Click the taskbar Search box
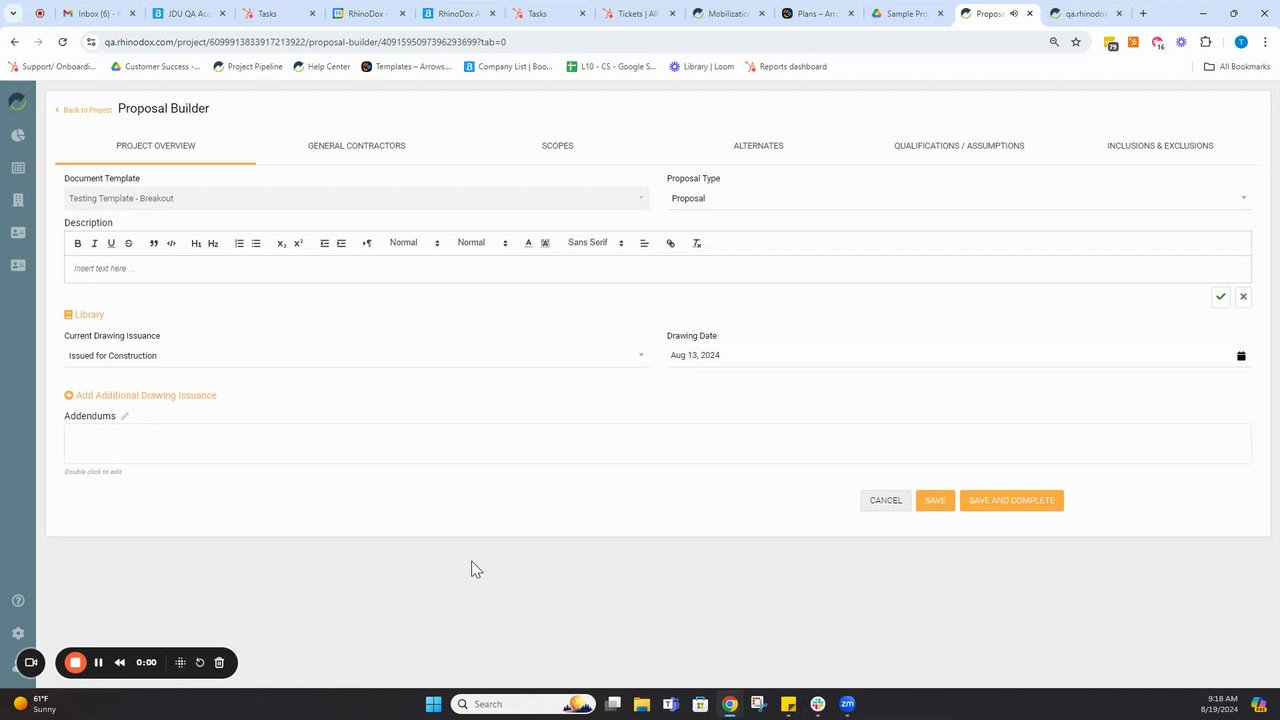This screenshot has width=1280, height=720. pos(523,704)
